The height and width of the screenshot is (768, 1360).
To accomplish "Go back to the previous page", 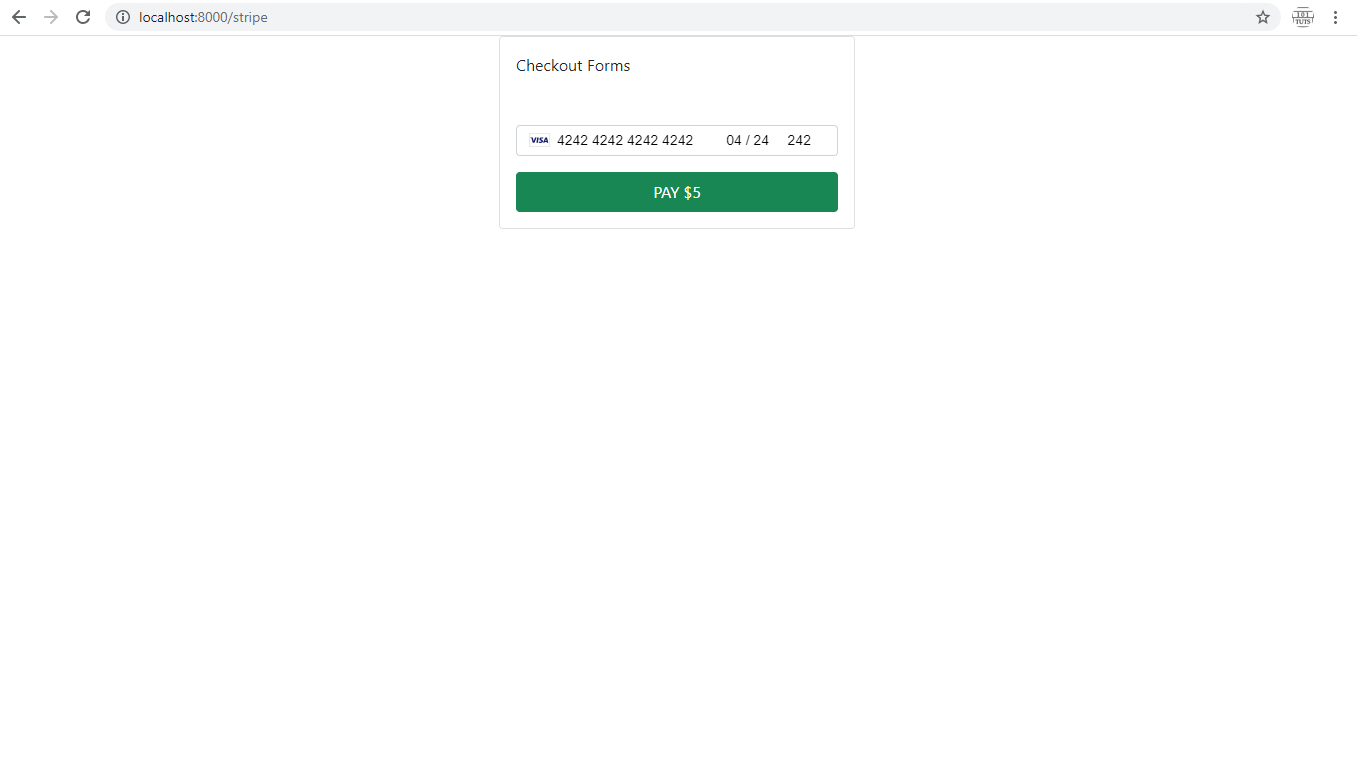I will (x=18, y=17).
